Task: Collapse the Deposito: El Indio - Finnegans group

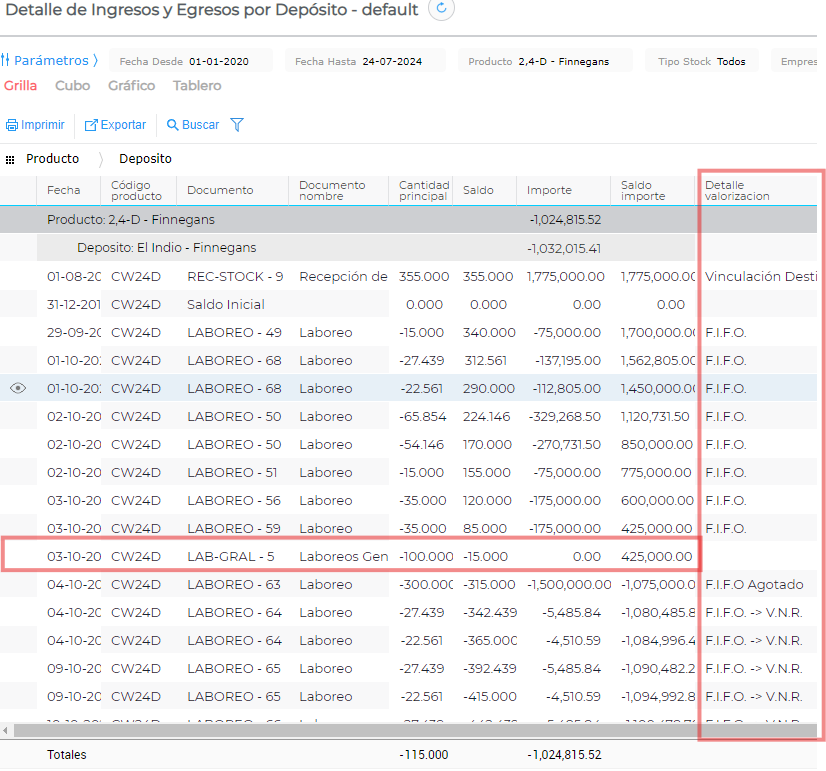Action: [x=166, y=248]
